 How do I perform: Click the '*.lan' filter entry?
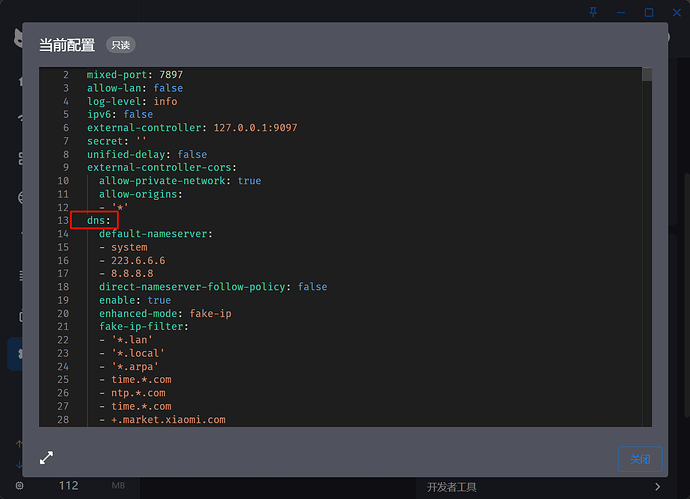point(132,340)
